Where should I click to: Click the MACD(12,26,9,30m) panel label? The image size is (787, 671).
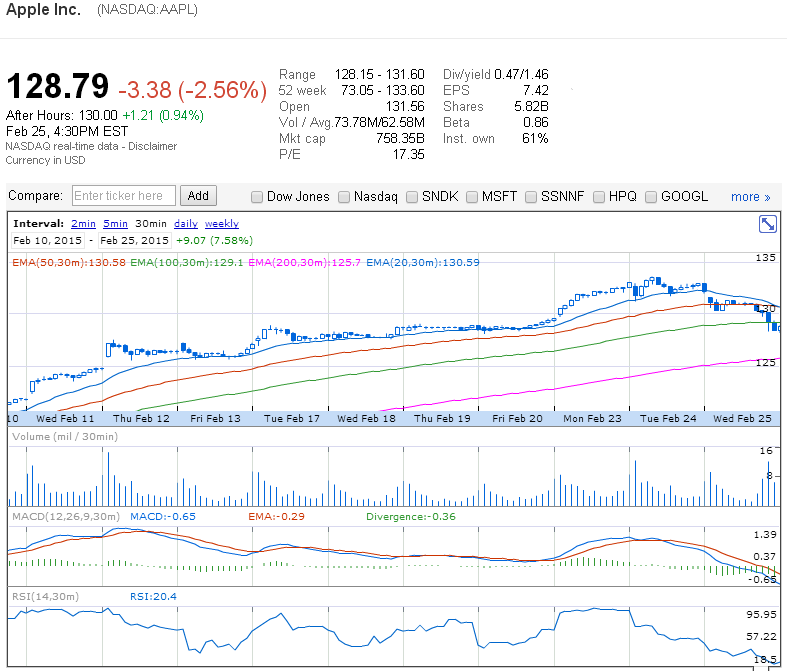pos(66,516)
